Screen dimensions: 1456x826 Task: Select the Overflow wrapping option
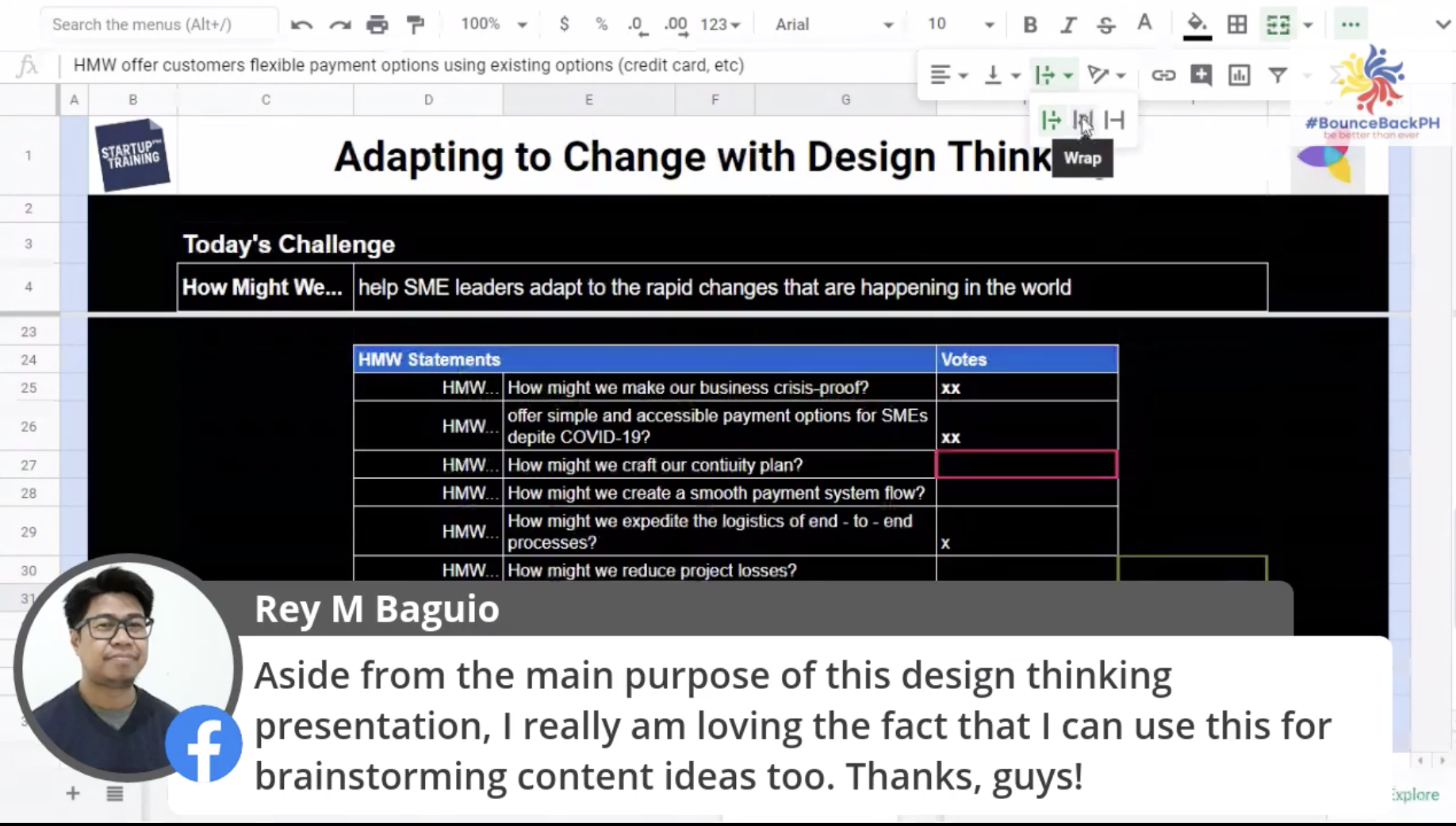[x=1051, y=120]
